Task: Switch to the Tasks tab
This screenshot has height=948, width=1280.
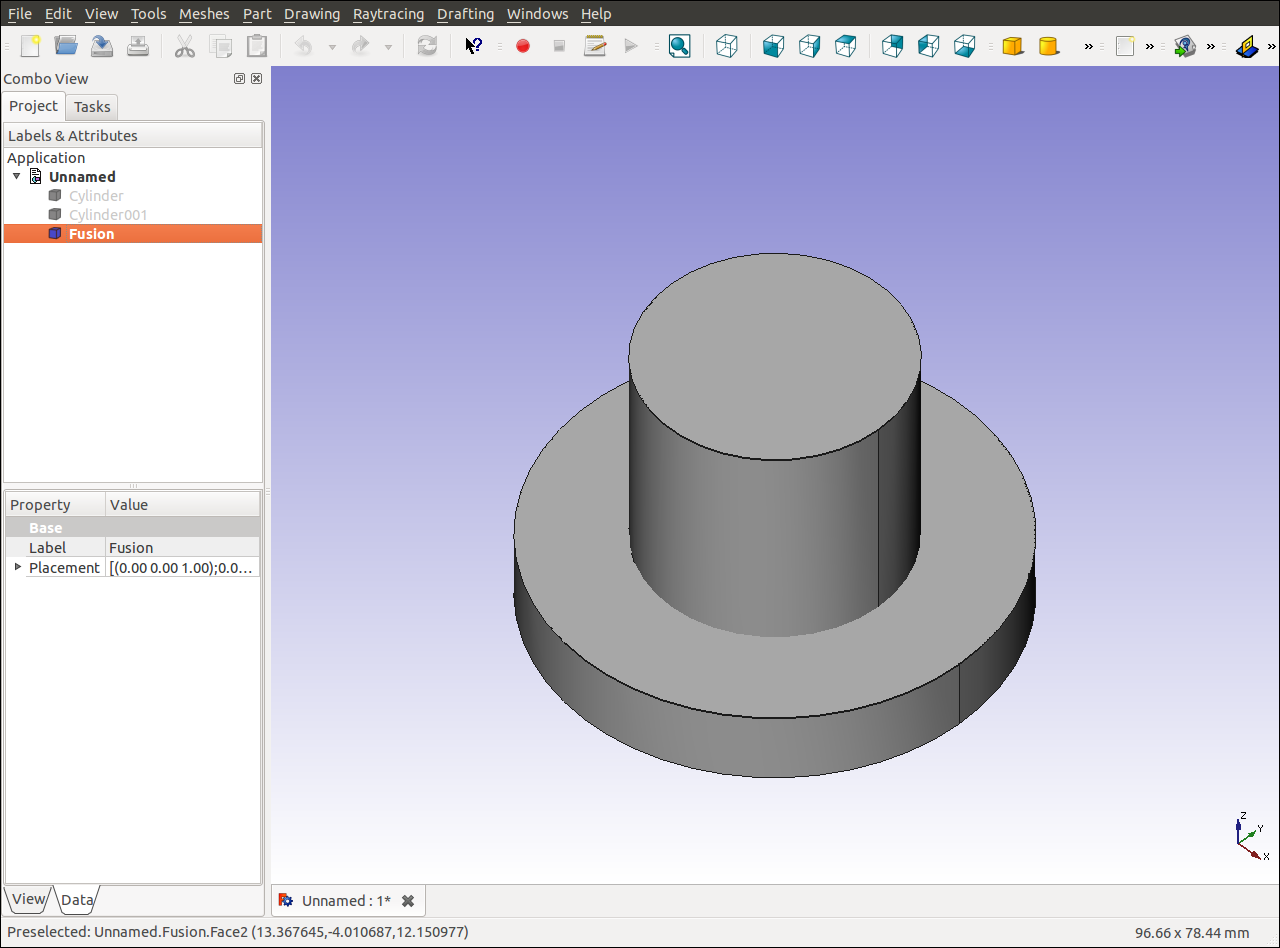Action: click(x=92, y=107)
